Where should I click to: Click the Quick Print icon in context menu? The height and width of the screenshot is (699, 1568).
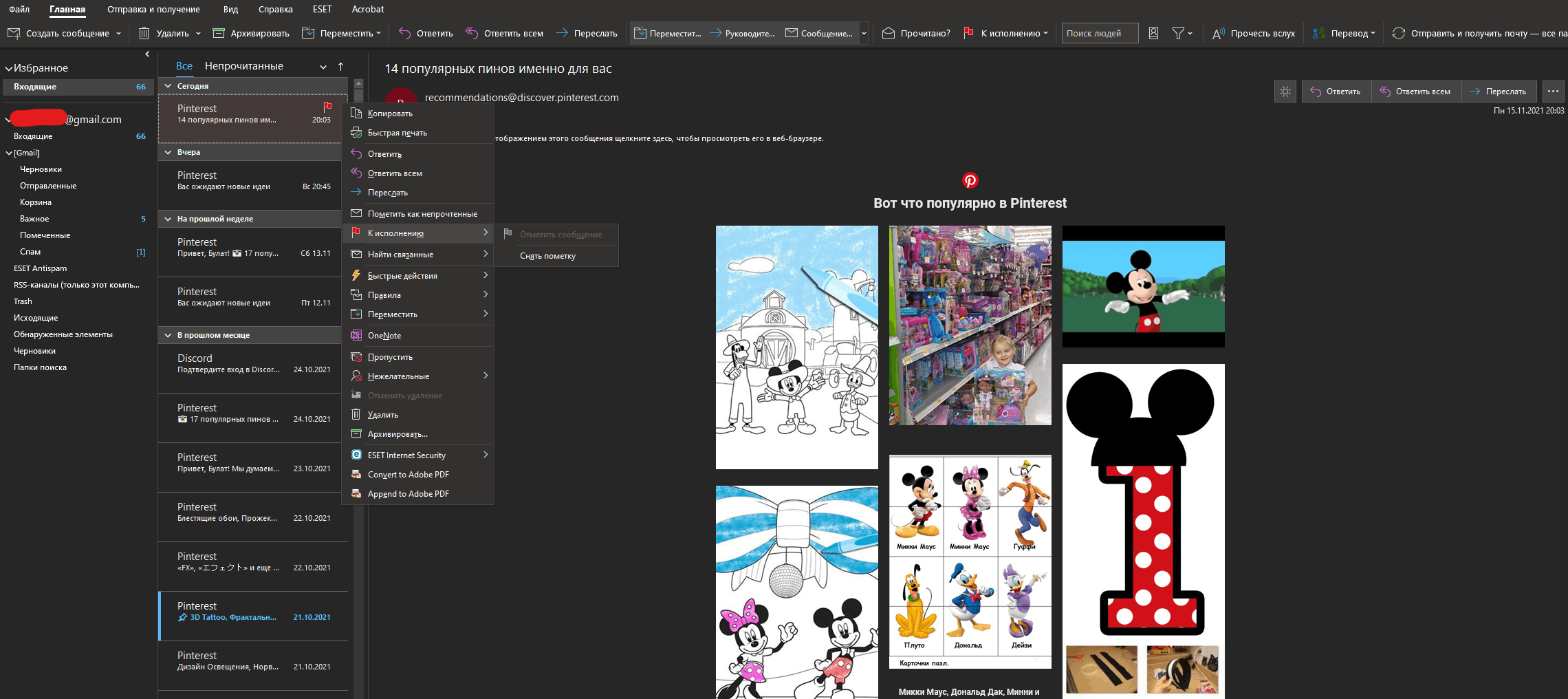point(356,133)
